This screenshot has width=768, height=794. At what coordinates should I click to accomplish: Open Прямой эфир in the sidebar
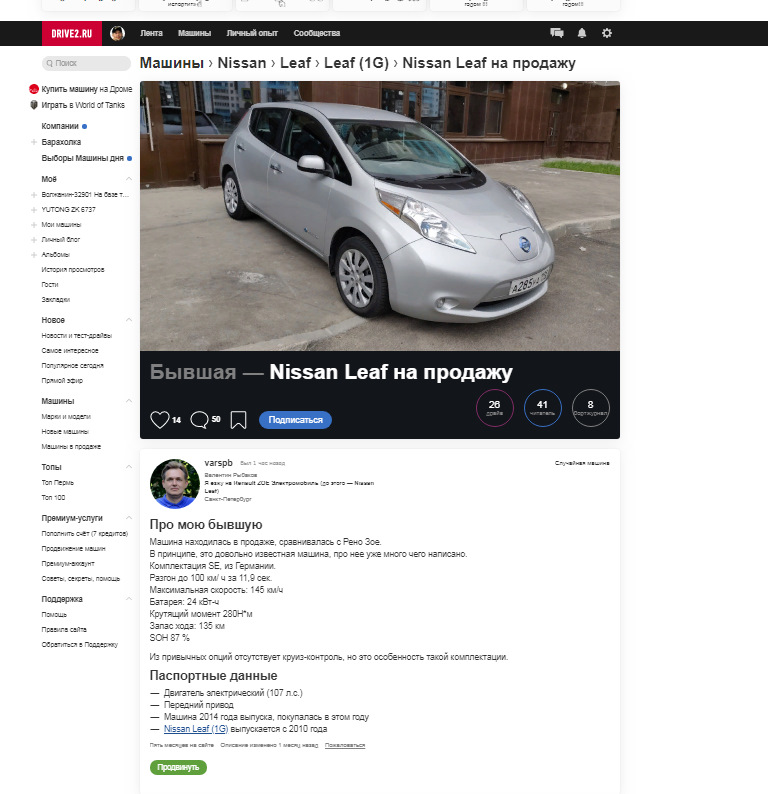pyautogui.click(x=62, y=381)
